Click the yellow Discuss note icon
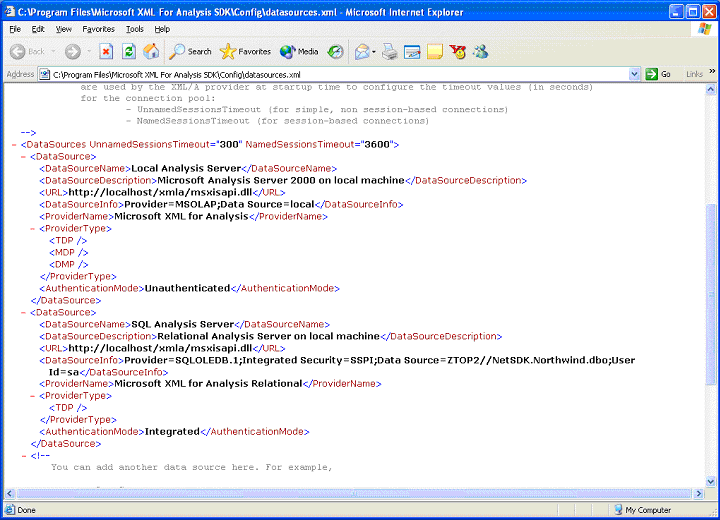Image resolution: width=720 pixels, height=520 pixels. (434, 51)
